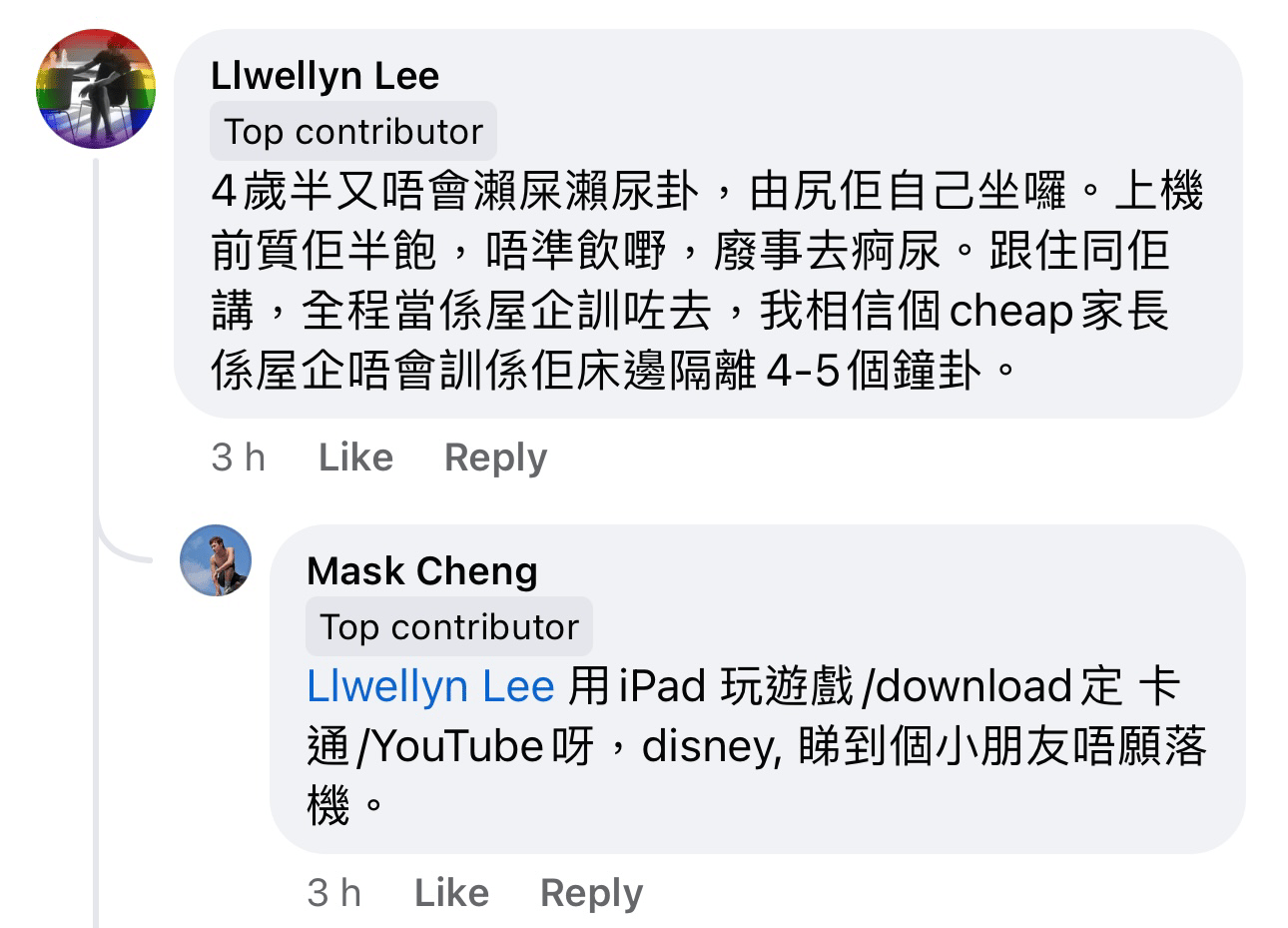This screenshot has width=1288, height=928.
Task: Reply to Mask Cheng's reply
Action: (591, 893)
